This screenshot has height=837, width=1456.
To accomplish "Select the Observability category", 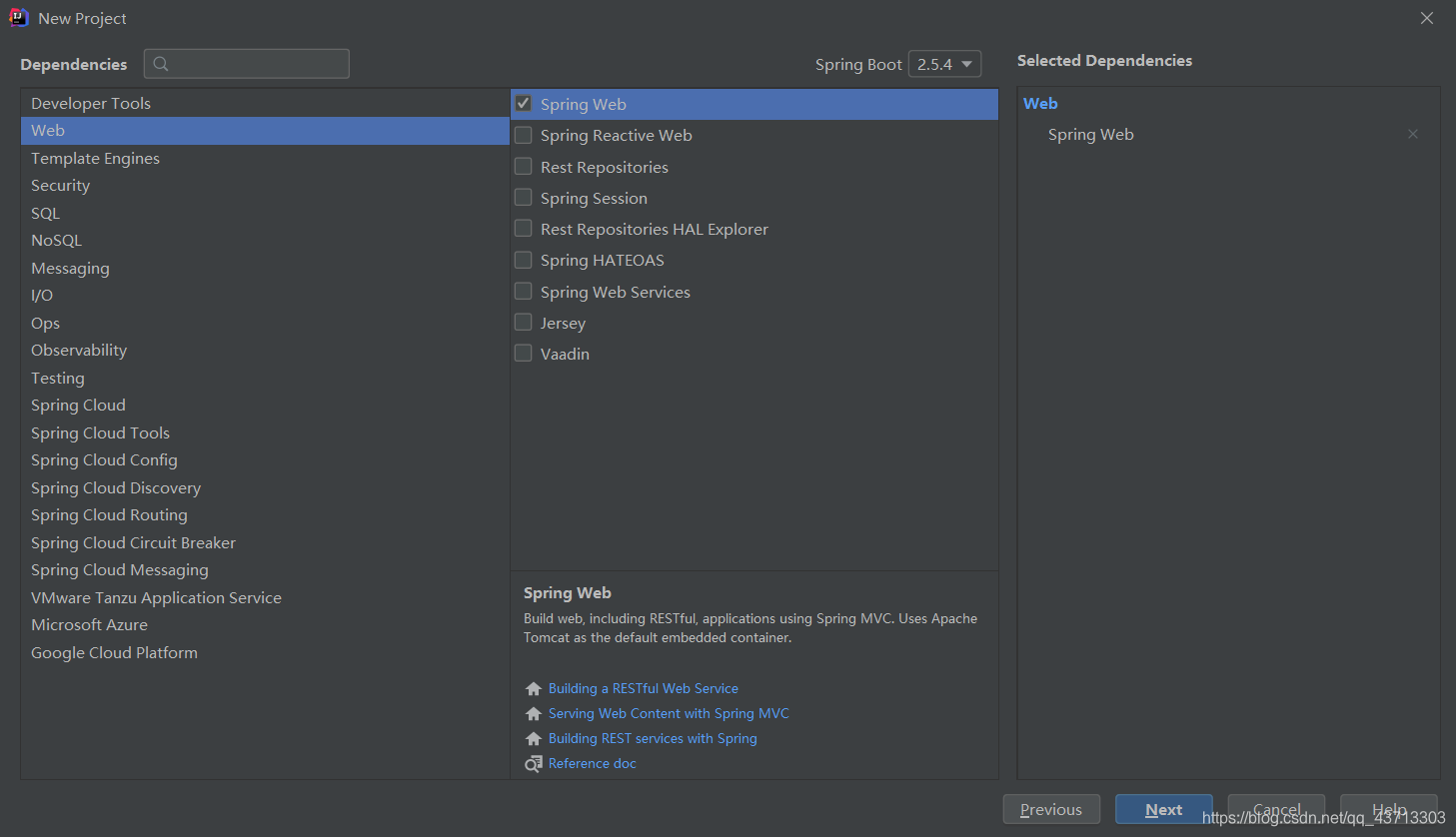I will tap(265, 351).
